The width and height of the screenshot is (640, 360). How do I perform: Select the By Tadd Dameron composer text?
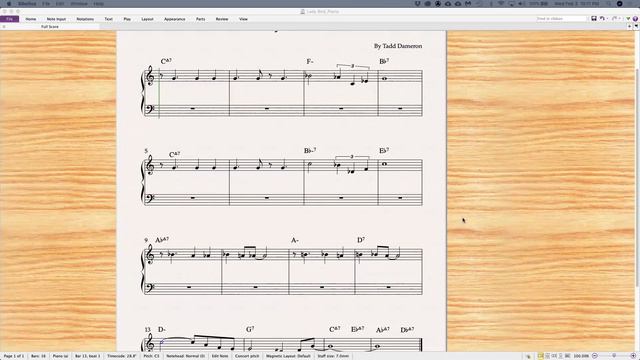[x=398, y=46]
